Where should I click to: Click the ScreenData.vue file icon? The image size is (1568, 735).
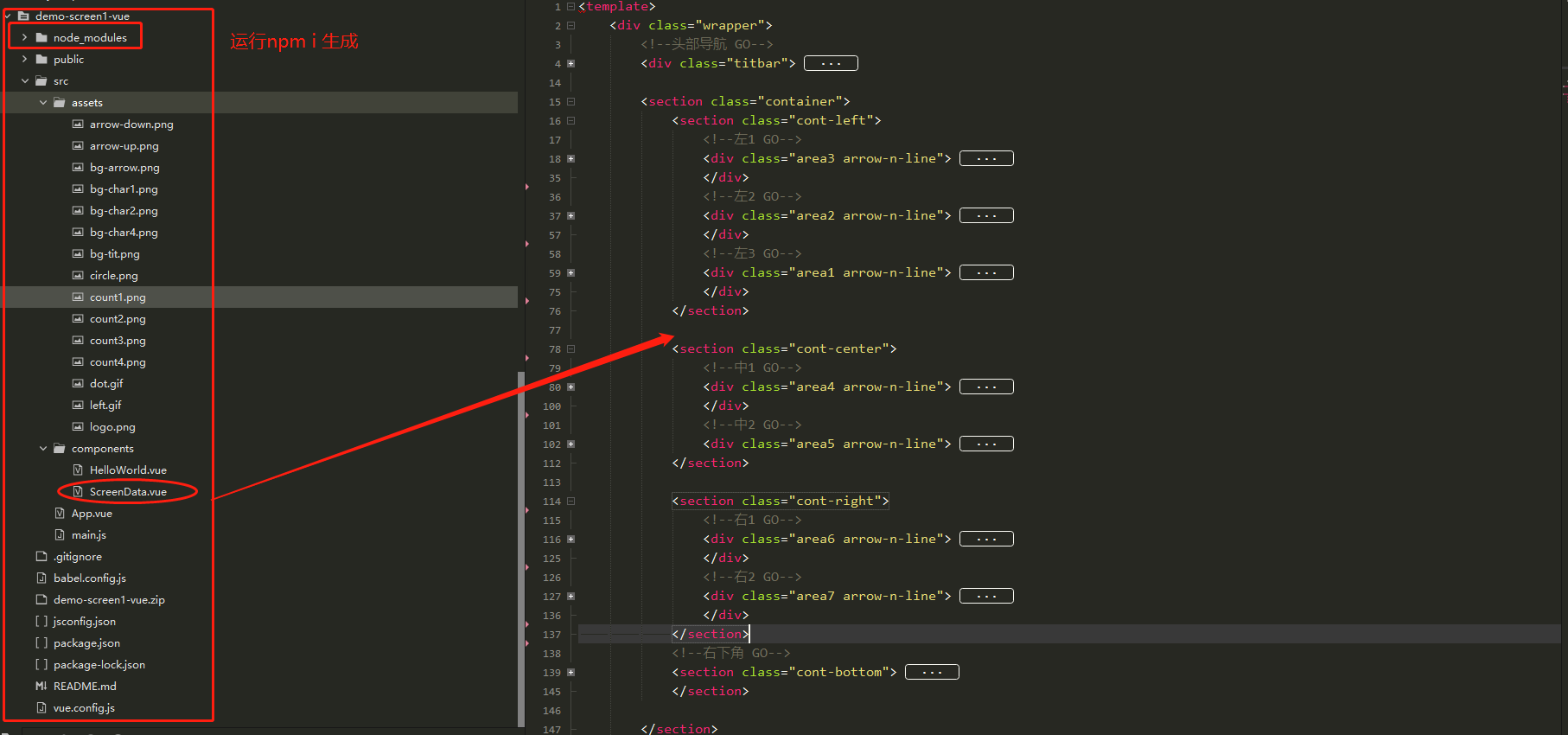pos(78,492)
